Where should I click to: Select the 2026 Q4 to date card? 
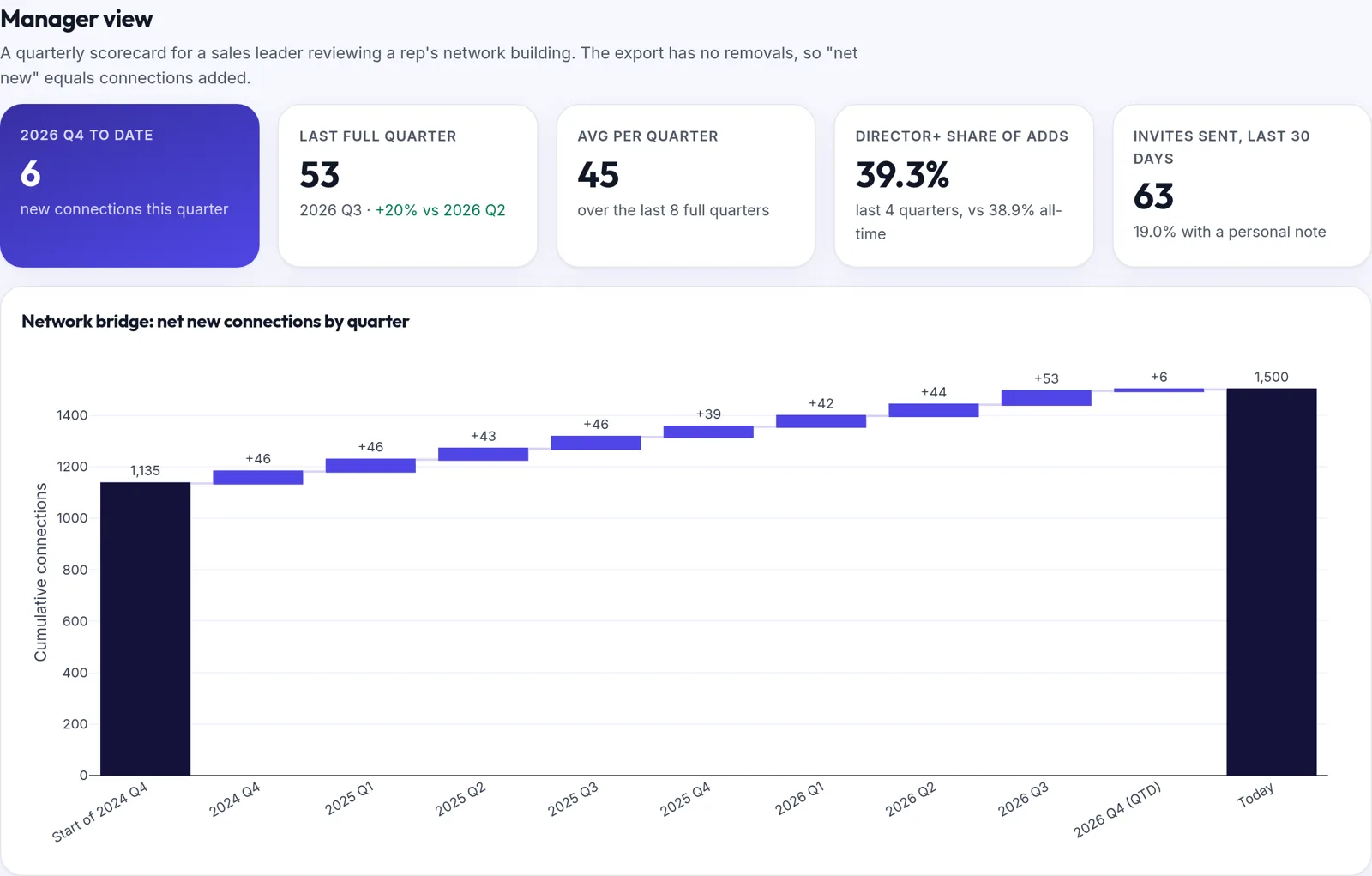pyautogui.click(x=129, y=185)
